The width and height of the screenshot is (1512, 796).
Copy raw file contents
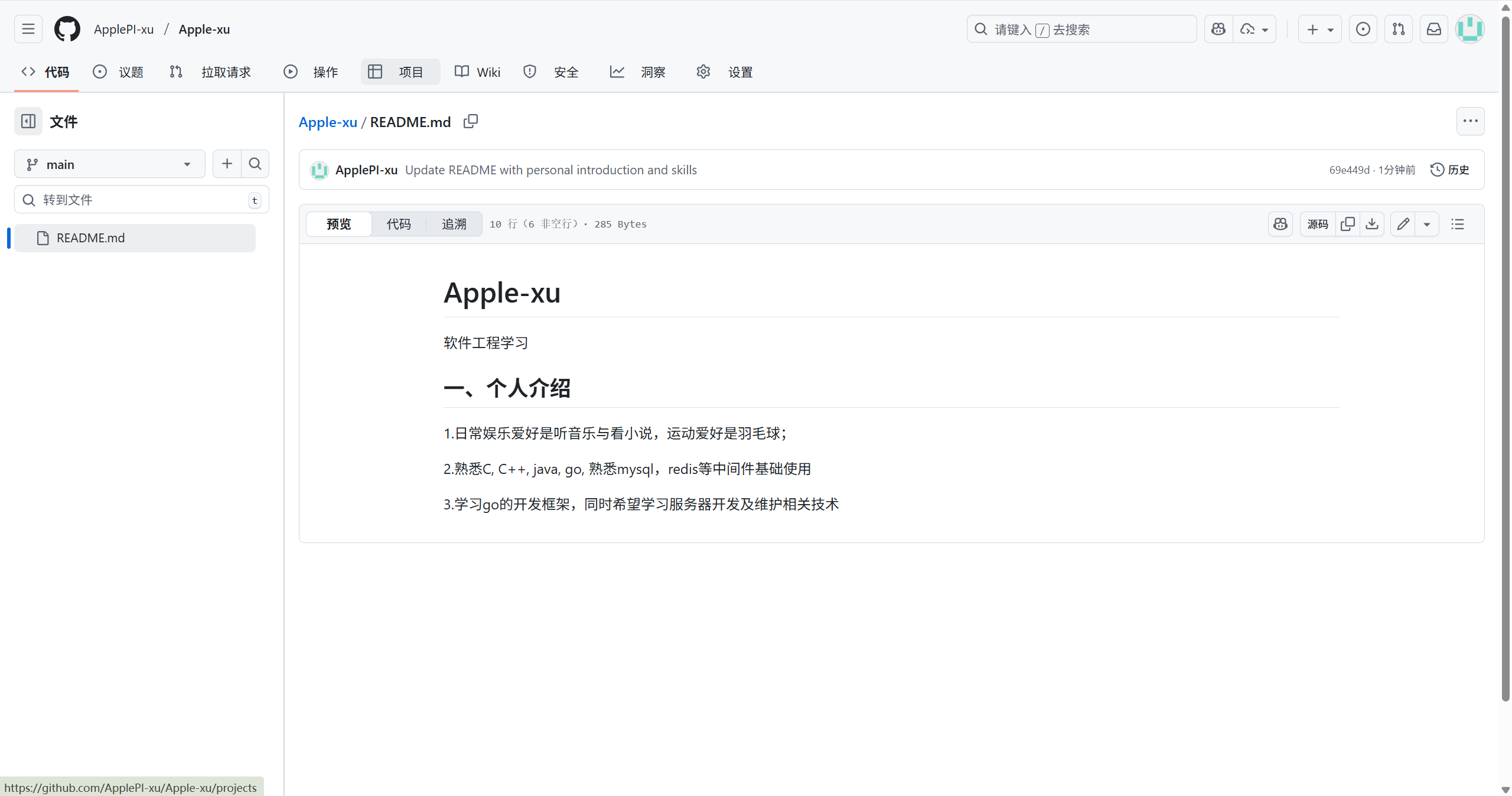1348,224
